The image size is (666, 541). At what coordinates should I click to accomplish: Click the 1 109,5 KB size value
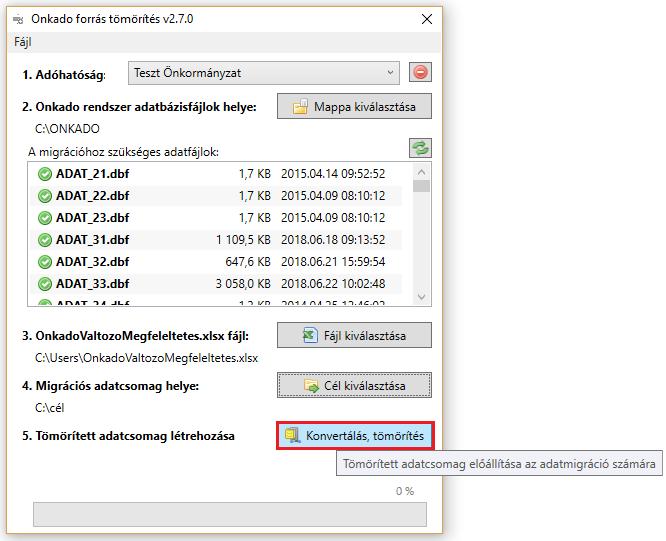[x=243, y=240]
